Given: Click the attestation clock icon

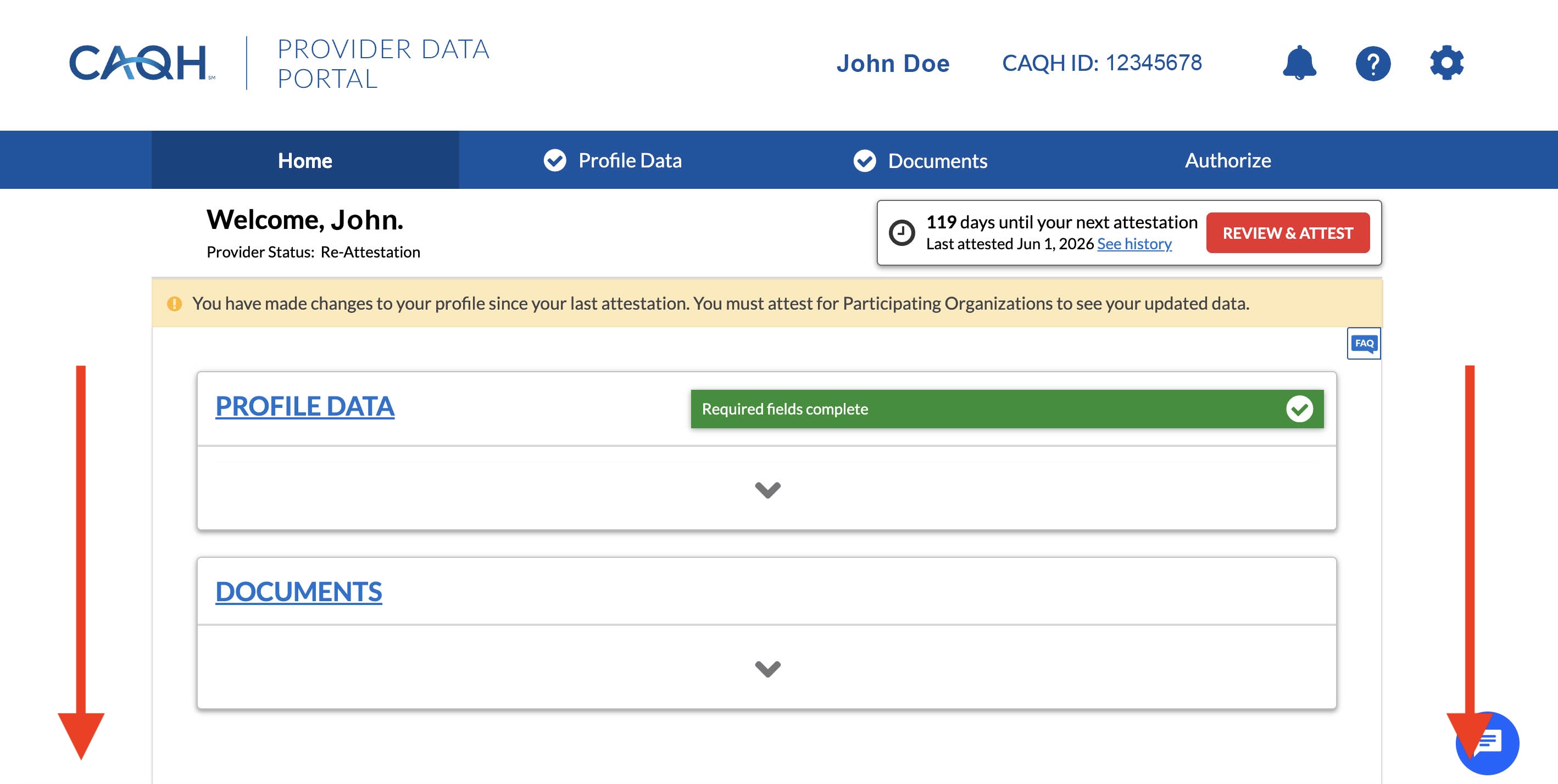Looking at the screenshot, I should pos(902,233).
